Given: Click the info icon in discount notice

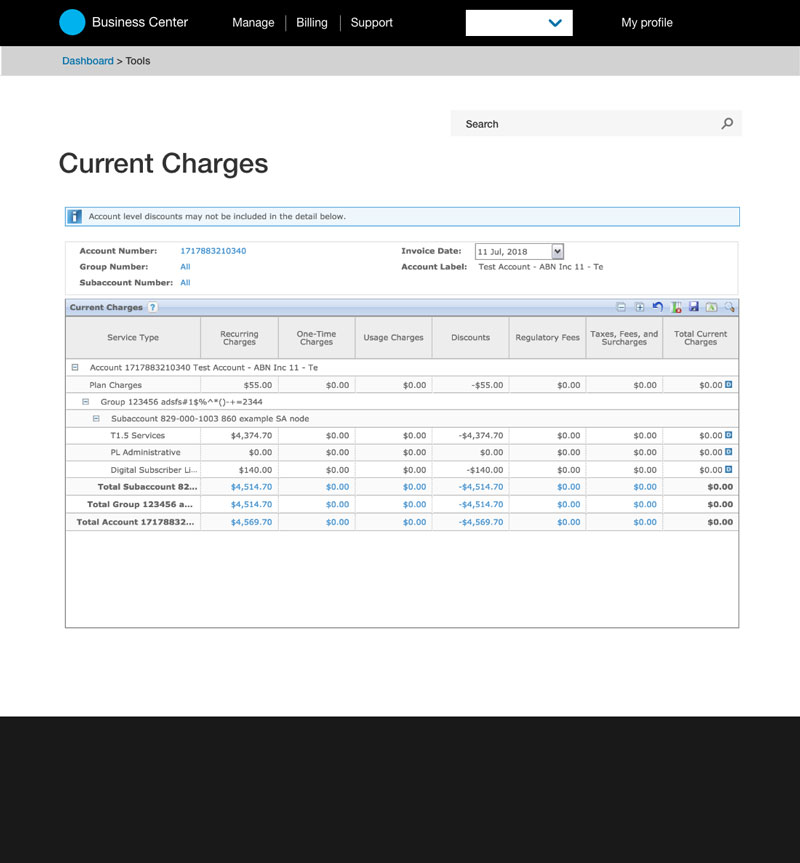Looking at the screenshot, I should [74, 216].
